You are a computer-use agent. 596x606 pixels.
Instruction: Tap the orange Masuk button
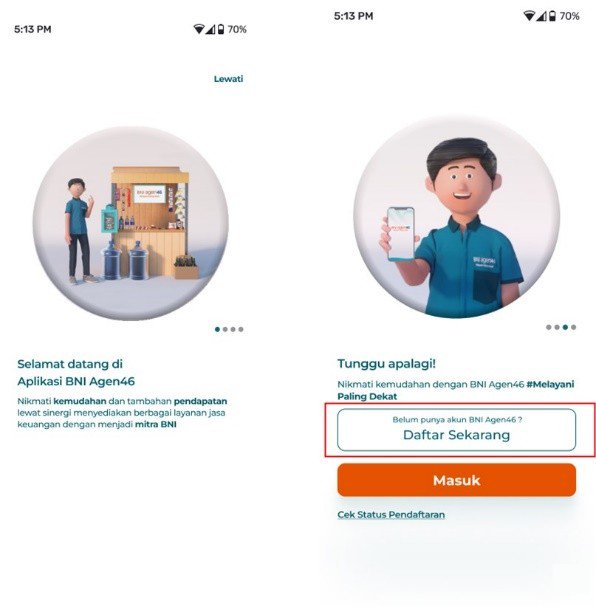(456, 480)
